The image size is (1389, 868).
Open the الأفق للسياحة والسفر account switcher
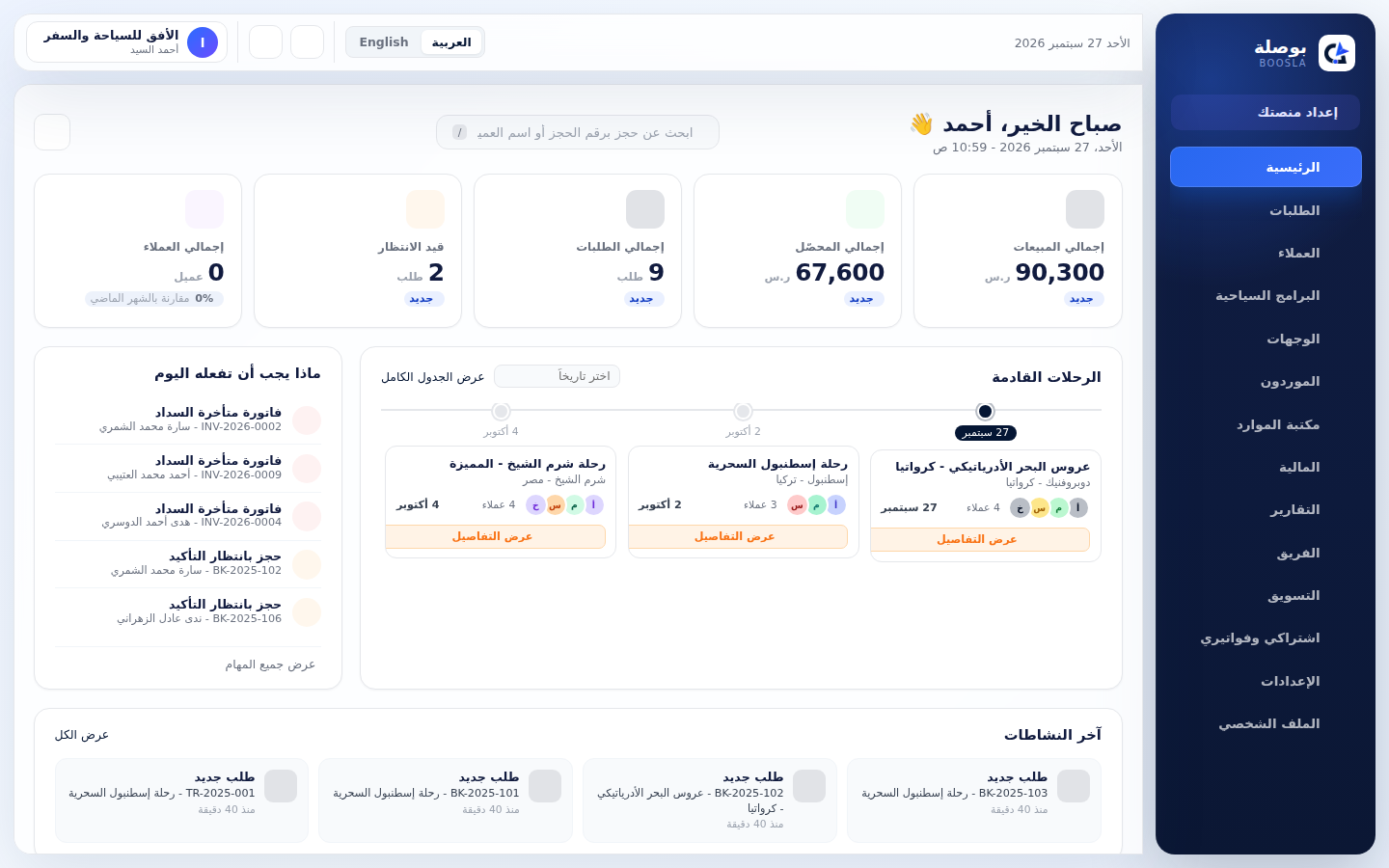(127, 42)
